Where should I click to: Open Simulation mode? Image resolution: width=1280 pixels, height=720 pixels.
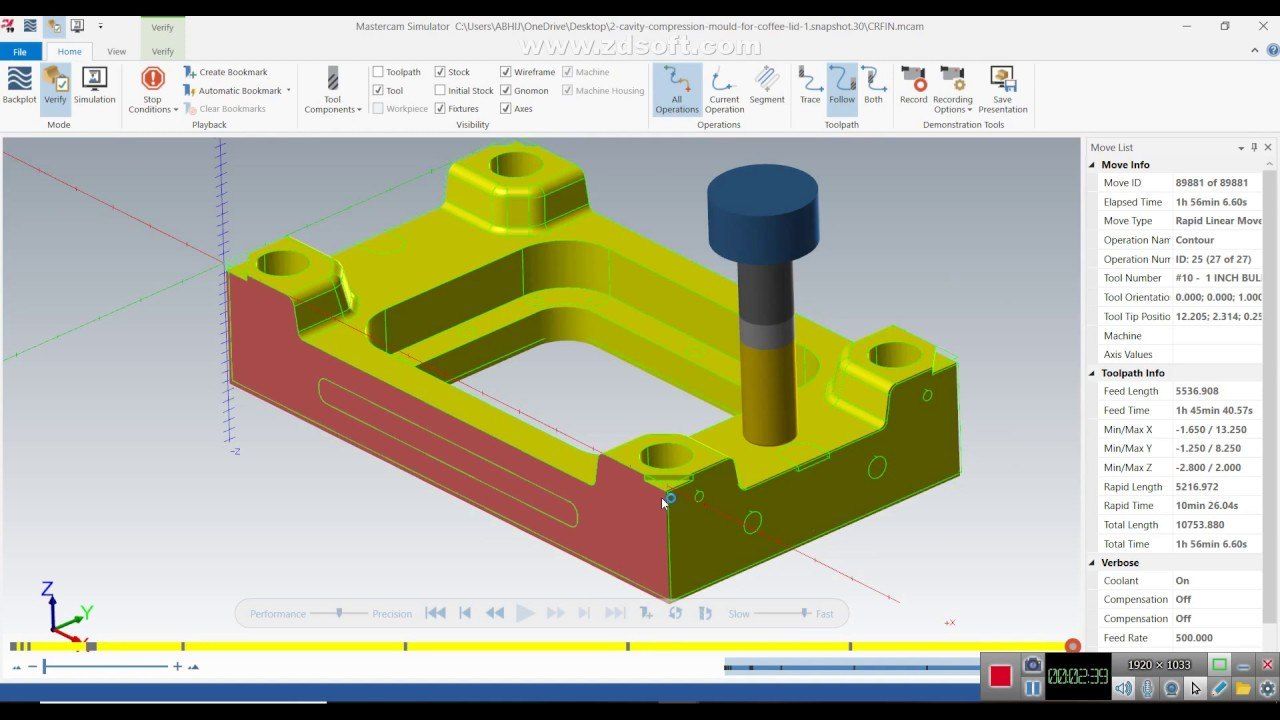(x=94, y=86)
